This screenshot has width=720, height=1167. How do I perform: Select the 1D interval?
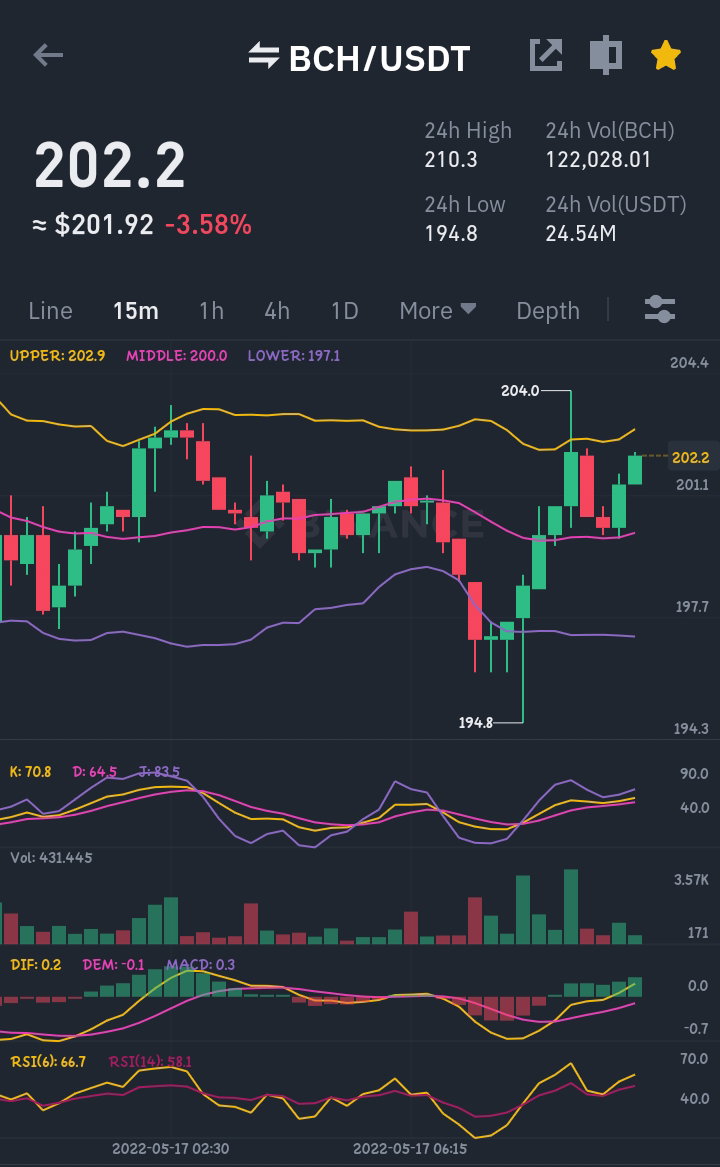[x=345, y=310]
